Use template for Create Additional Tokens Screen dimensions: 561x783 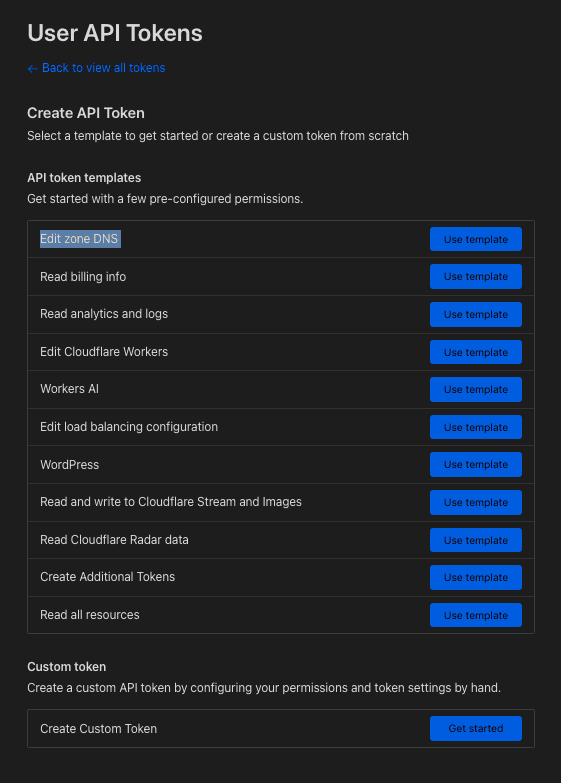click(x=476, y=577)
